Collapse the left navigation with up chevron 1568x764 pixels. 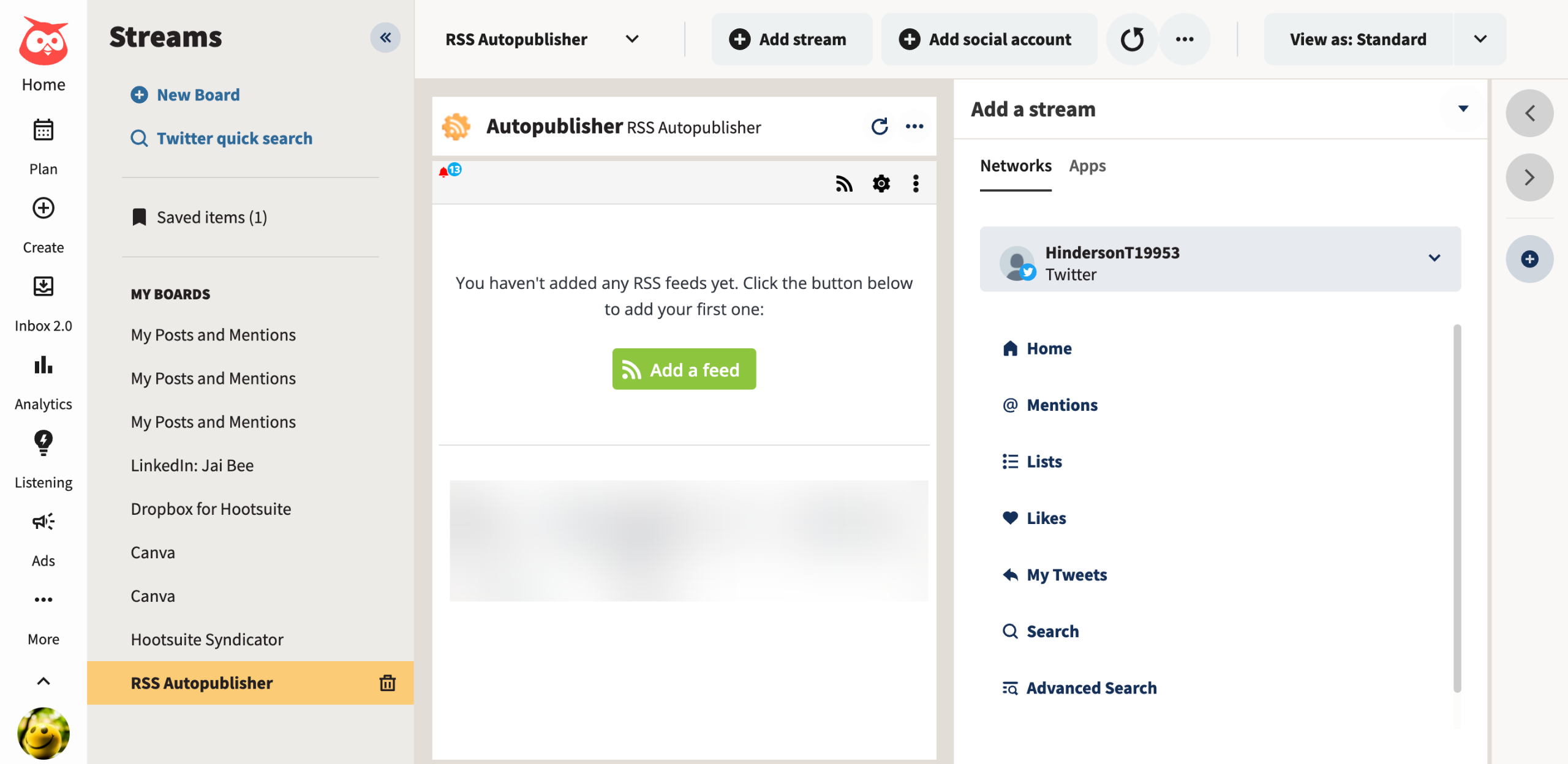click(x=43, y=681)
